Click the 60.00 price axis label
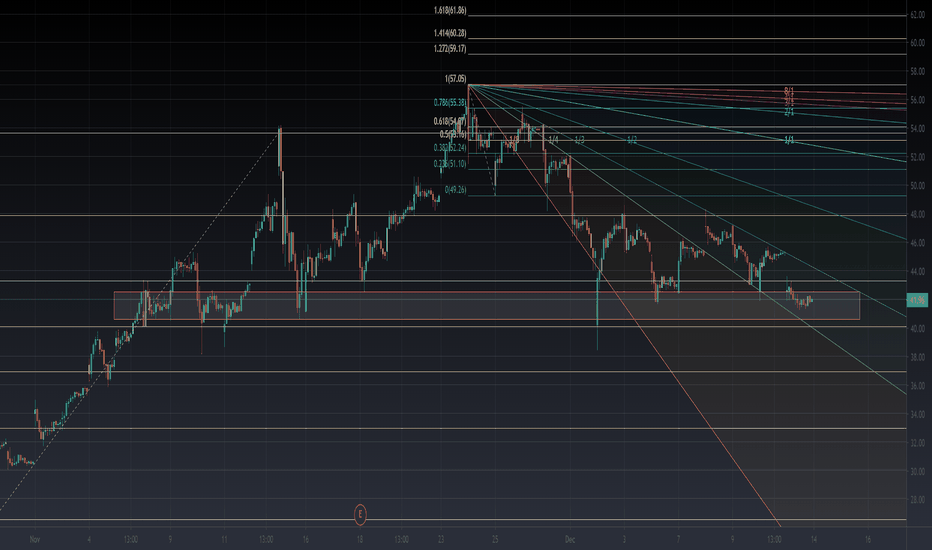 click(x=917, y=43)
